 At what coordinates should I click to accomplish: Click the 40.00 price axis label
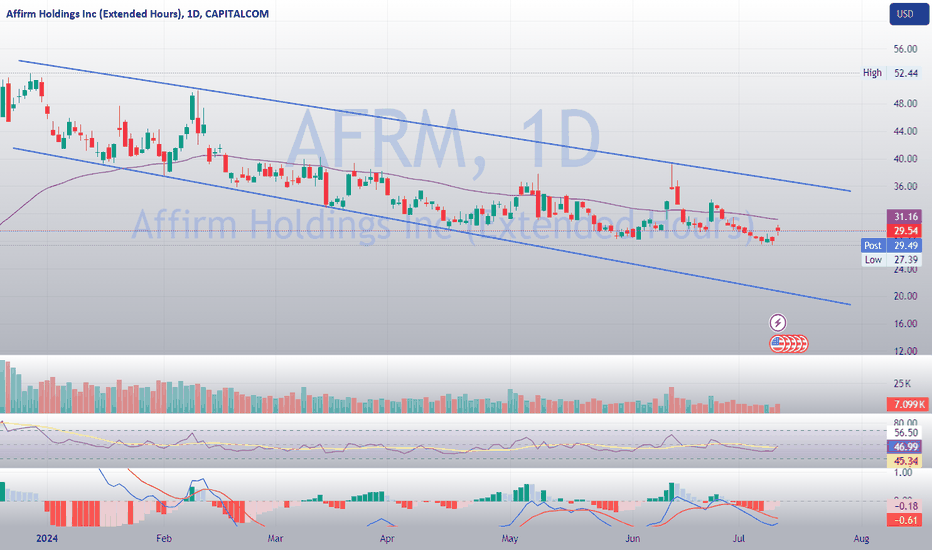click(905, 159)
